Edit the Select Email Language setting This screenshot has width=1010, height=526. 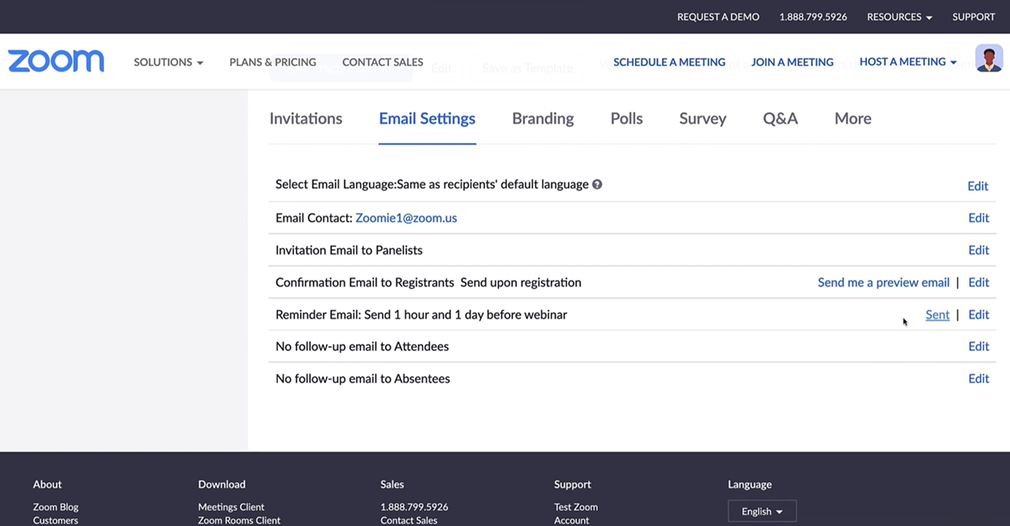(x=978, y=186)
